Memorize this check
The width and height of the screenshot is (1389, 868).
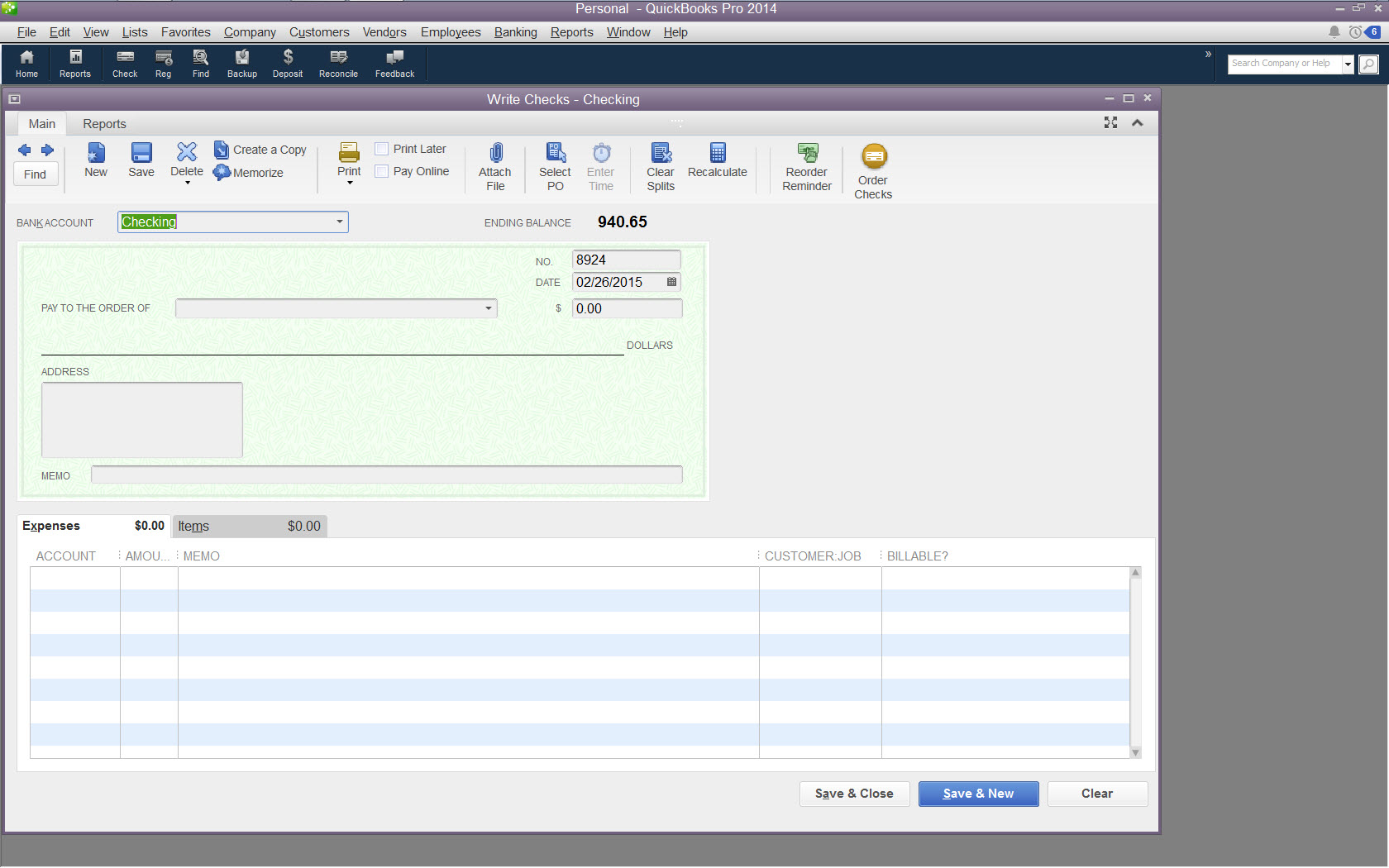coord(248,173)
